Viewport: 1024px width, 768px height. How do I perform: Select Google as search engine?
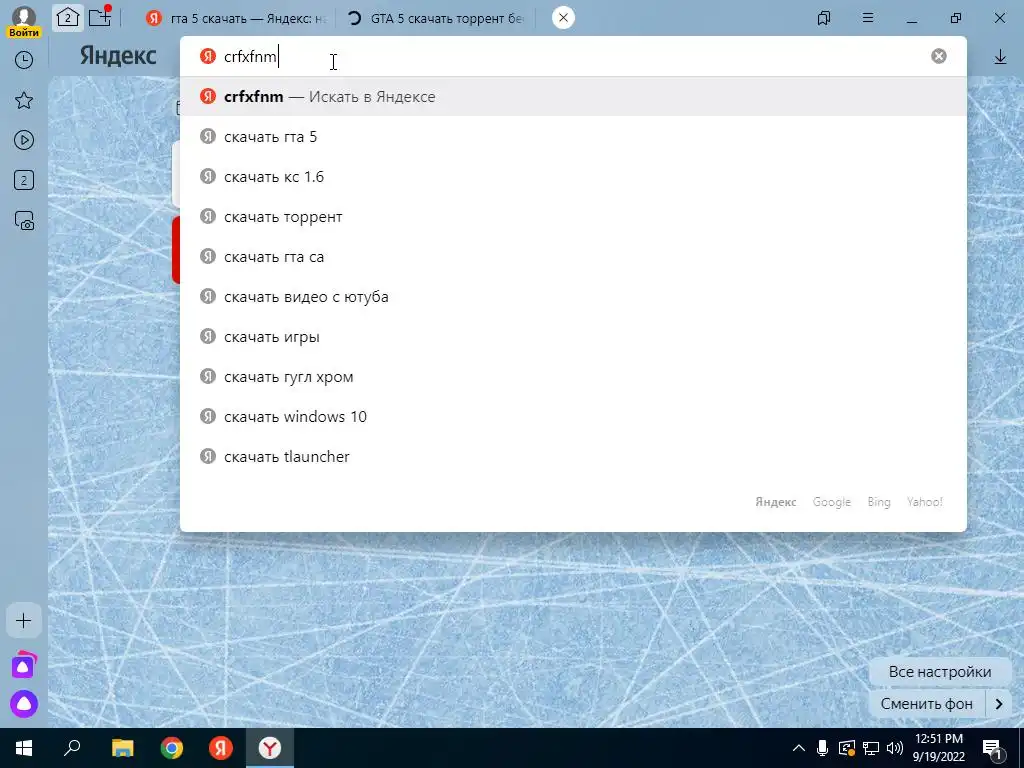pyautogui.click(x=831, y=502)
